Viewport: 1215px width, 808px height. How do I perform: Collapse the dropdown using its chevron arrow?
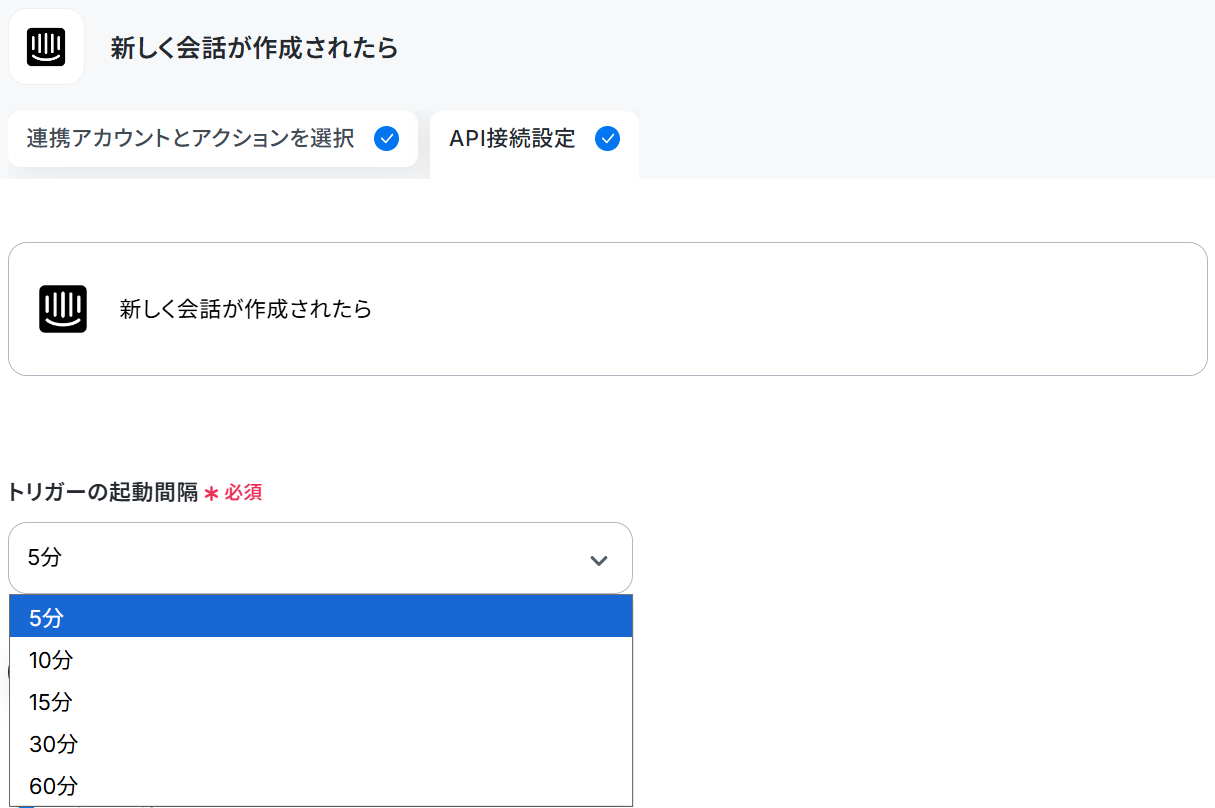click(599, 560)
